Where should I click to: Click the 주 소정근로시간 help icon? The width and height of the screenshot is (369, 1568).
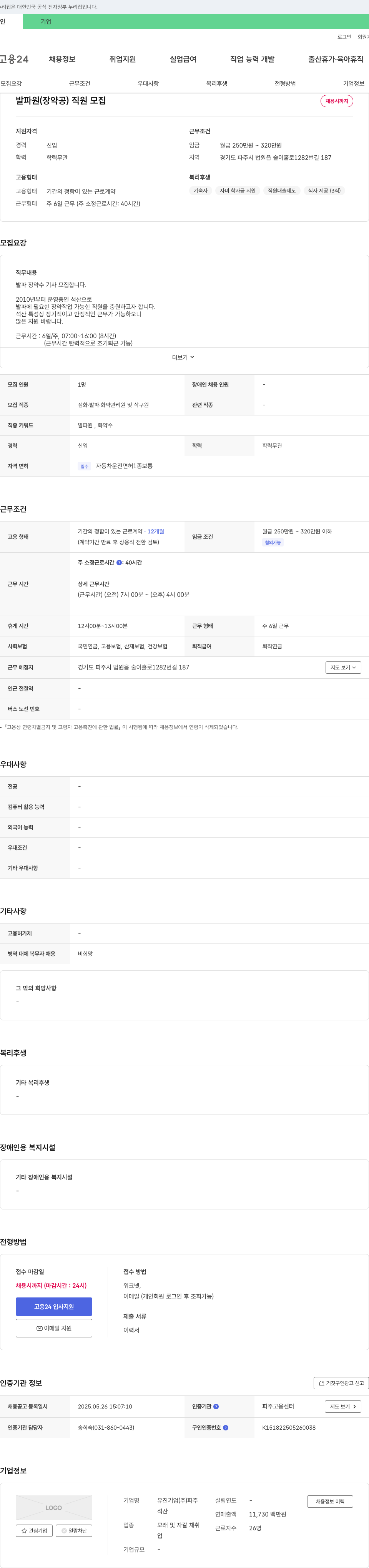(x=119, y=562)
